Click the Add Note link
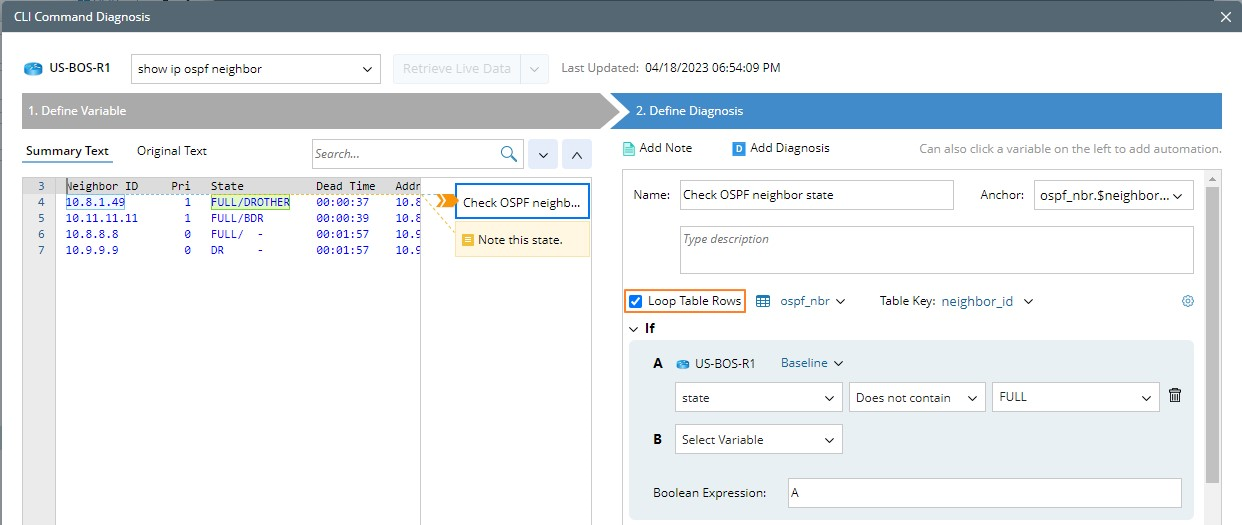Image resolution: width=1242 pixels, height=525 pixels. [666, 148]
